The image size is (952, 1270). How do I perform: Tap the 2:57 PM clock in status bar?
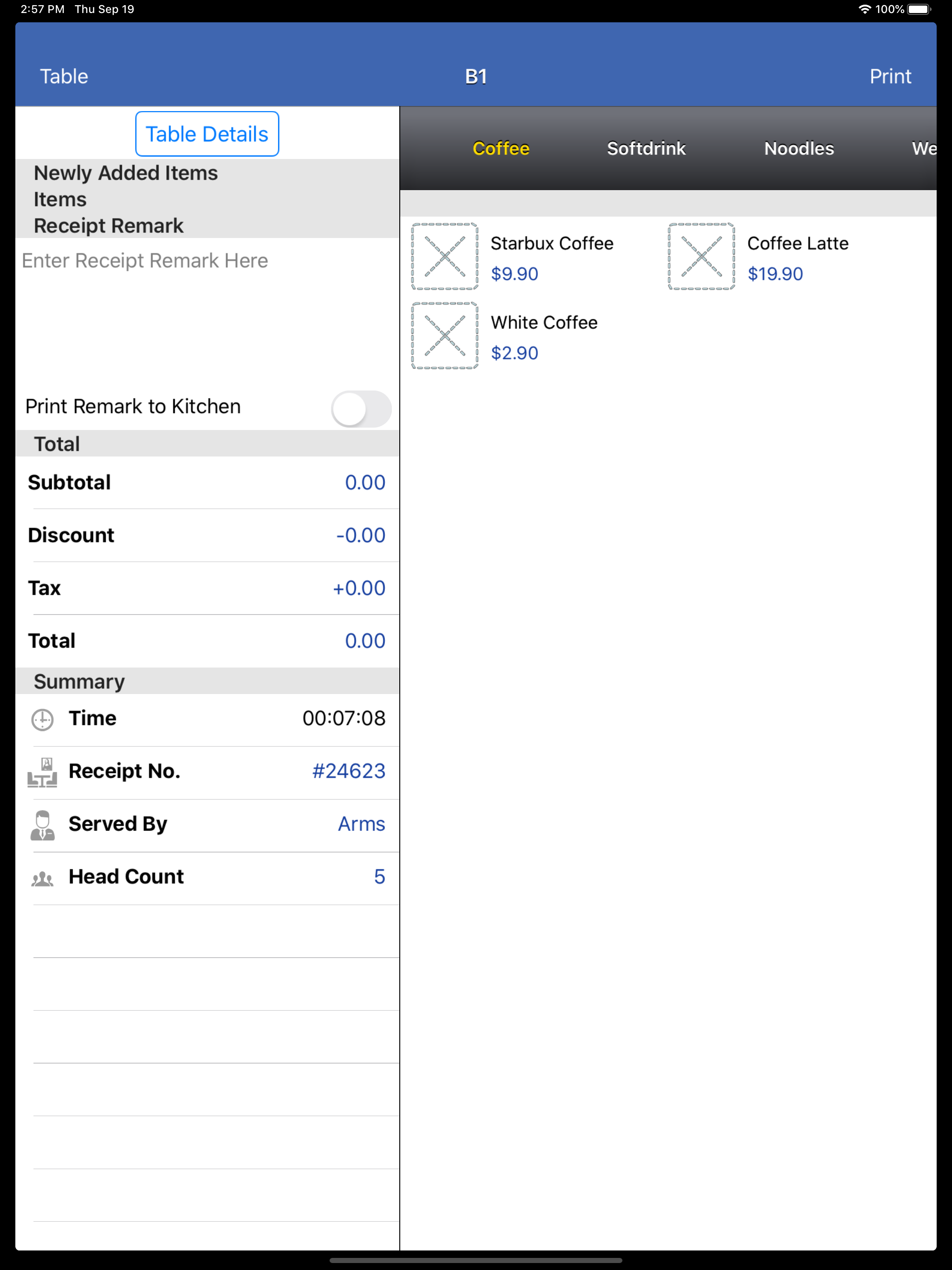(42, 9)
